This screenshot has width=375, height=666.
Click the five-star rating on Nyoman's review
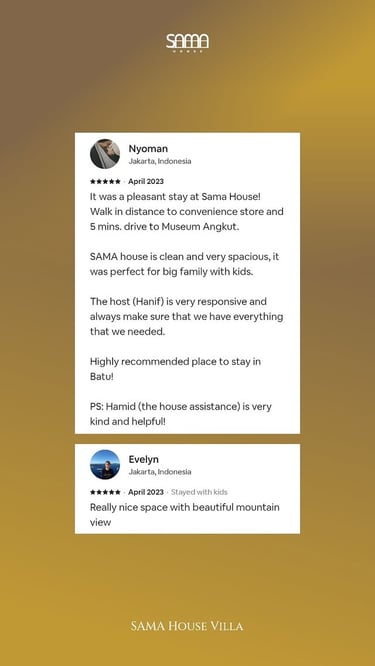pos(105,181)
